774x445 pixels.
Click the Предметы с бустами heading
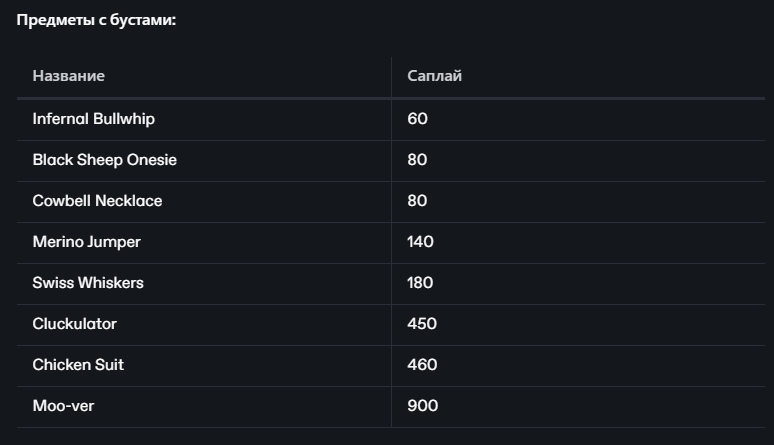pyautogui.click(x=96, y=20)
